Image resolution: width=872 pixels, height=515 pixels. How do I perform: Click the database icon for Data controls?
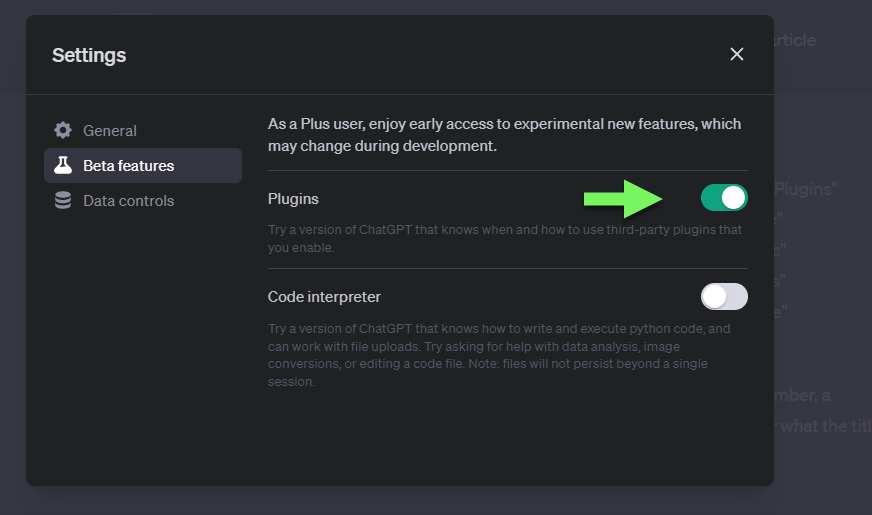63,201
